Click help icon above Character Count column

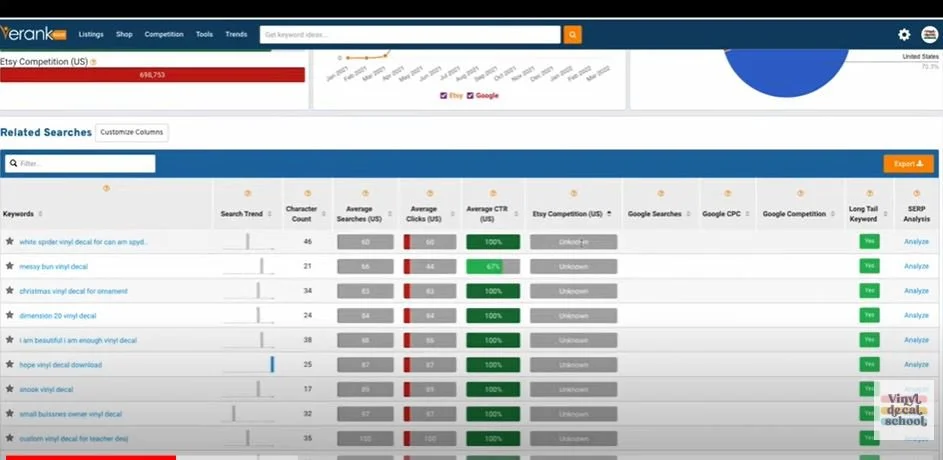[x=308, y=194]
